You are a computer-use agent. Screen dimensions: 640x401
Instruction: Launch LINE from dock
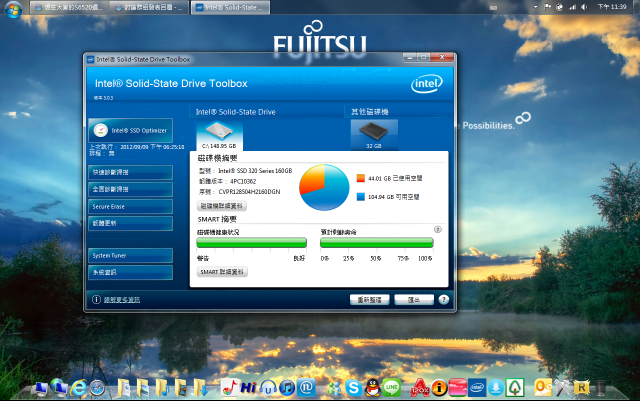(x=391, y=388)
